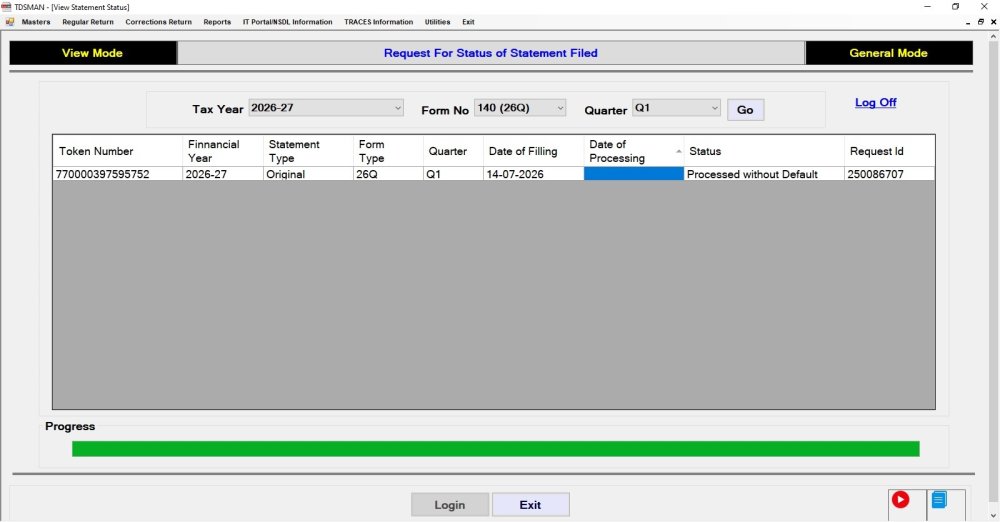Image resolution: width=1000 pixels, height=522 pixels.
Task: Click the Log Off link
Action: [x=875, y=102]
